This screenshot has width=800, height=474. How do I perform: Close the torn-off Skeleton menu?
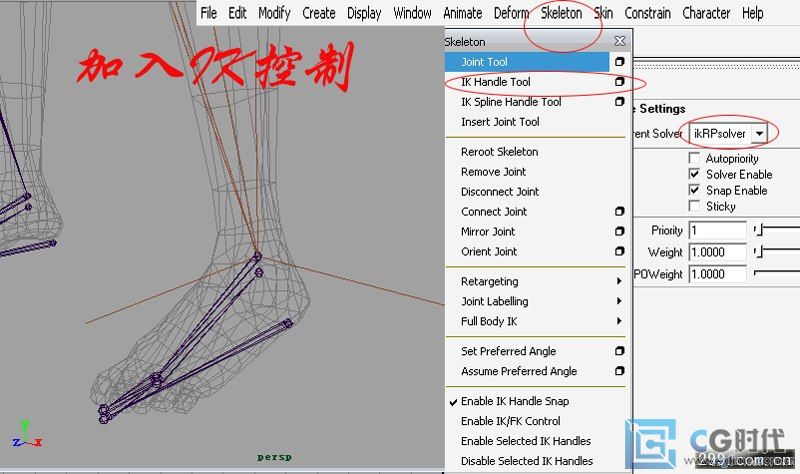619,41
